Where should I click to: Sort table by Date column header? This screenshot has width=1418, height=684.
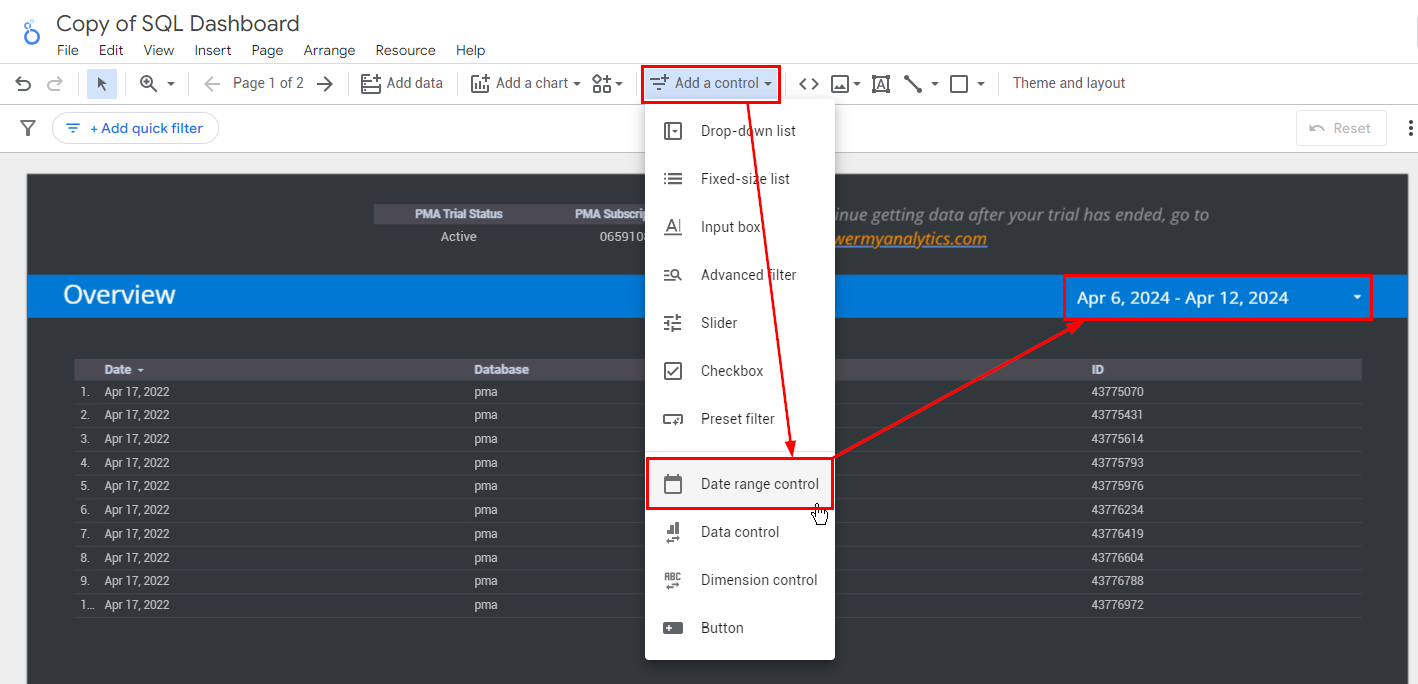click(x=118, y=370)
